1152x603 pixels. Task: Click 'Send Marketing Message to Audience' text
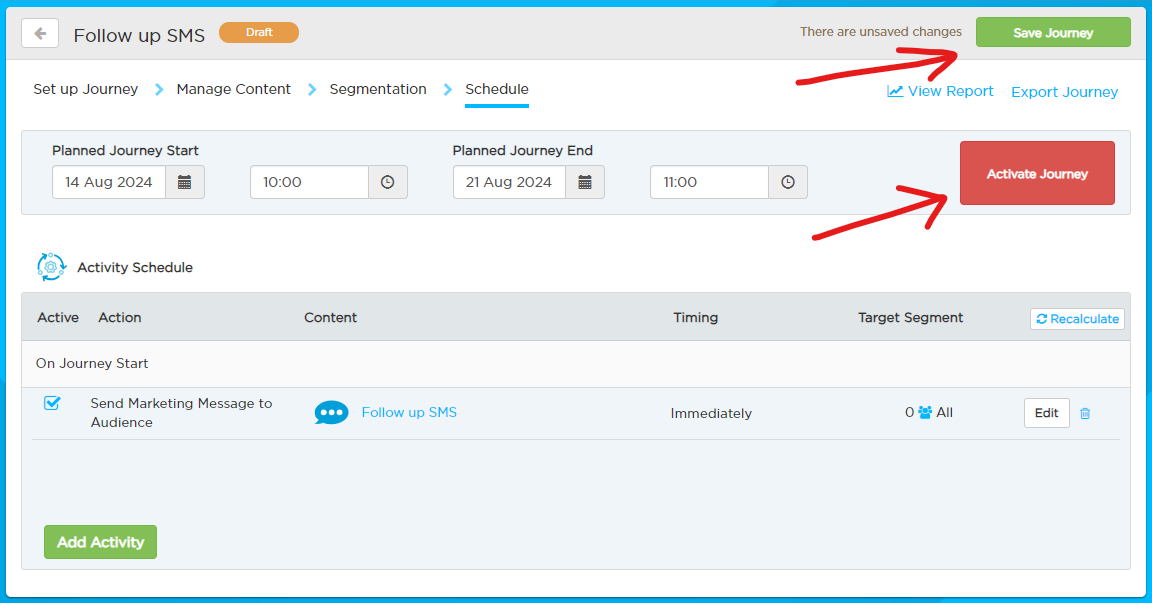click(x=181, y=413)
